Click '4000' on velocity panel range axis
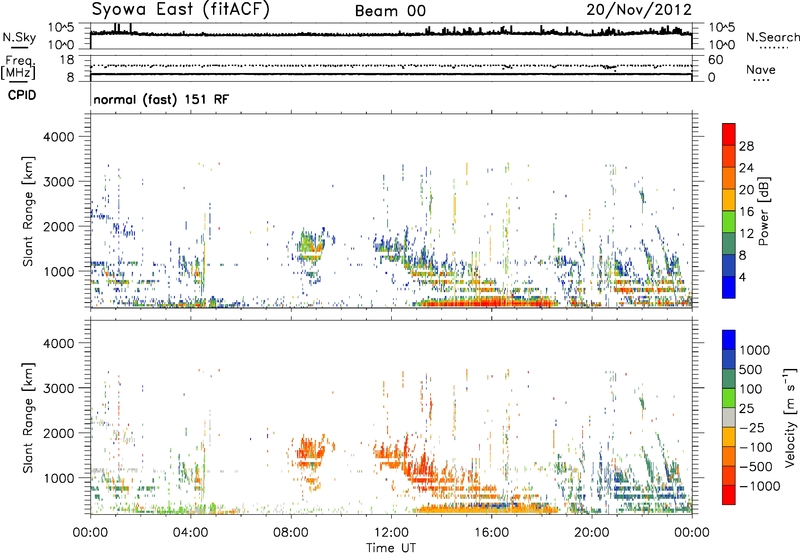 tap(58, 343)
